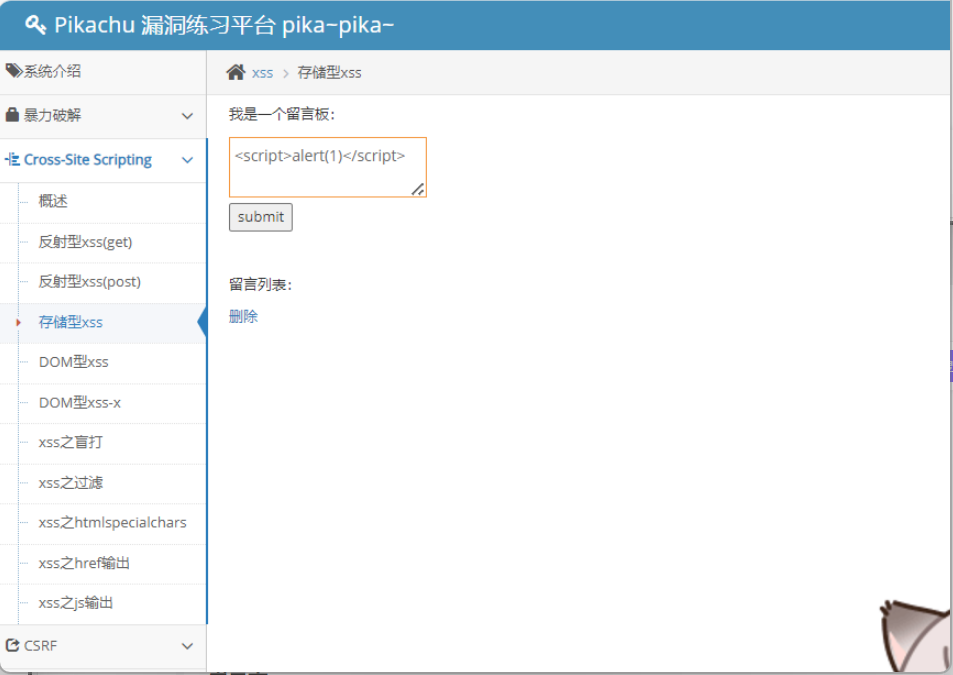Open the 系统介绍 menu item
953x675 pixels.
(x=103, y=72)
